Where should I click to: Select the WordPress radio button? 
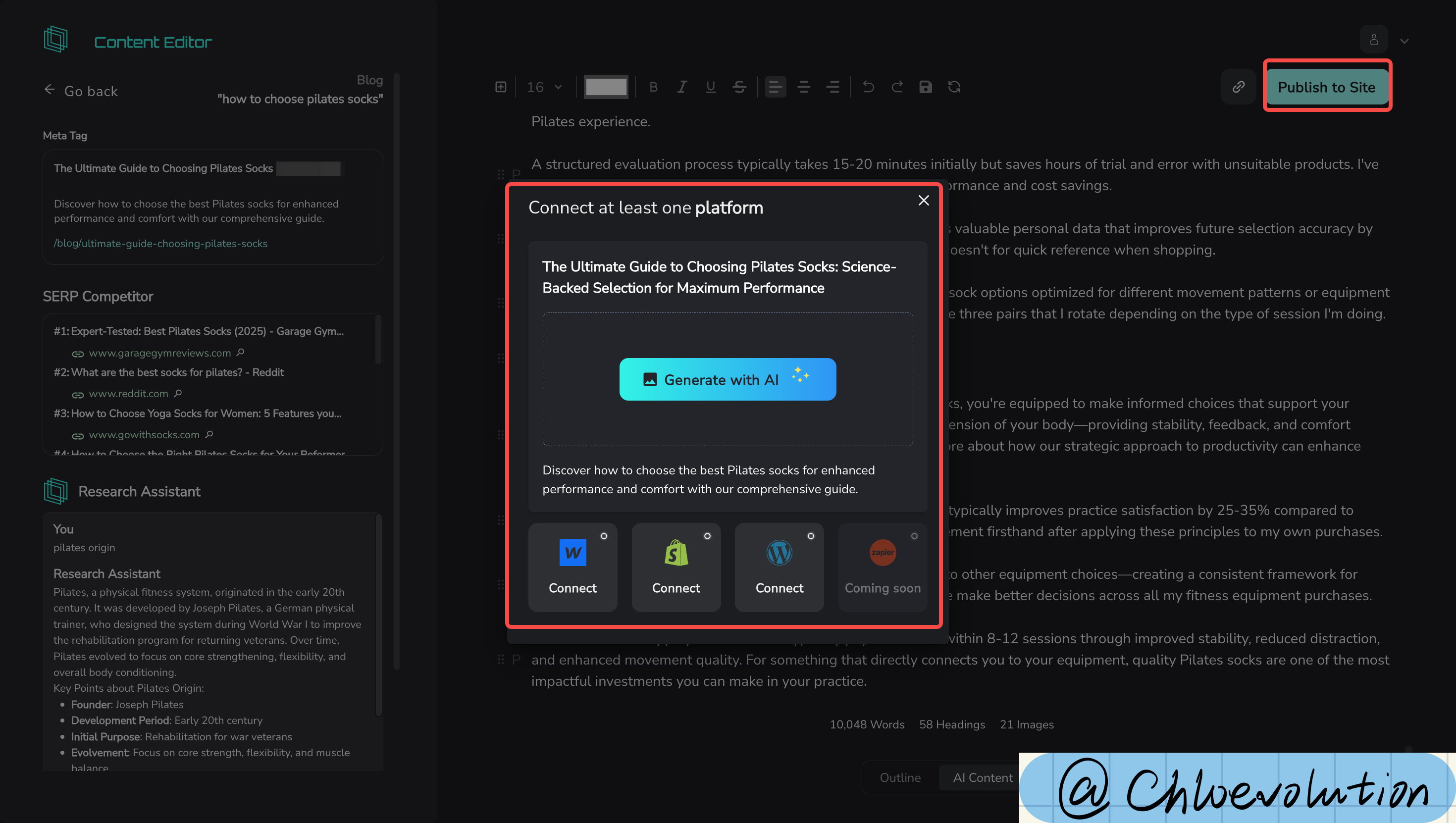(x=811, y=536)
